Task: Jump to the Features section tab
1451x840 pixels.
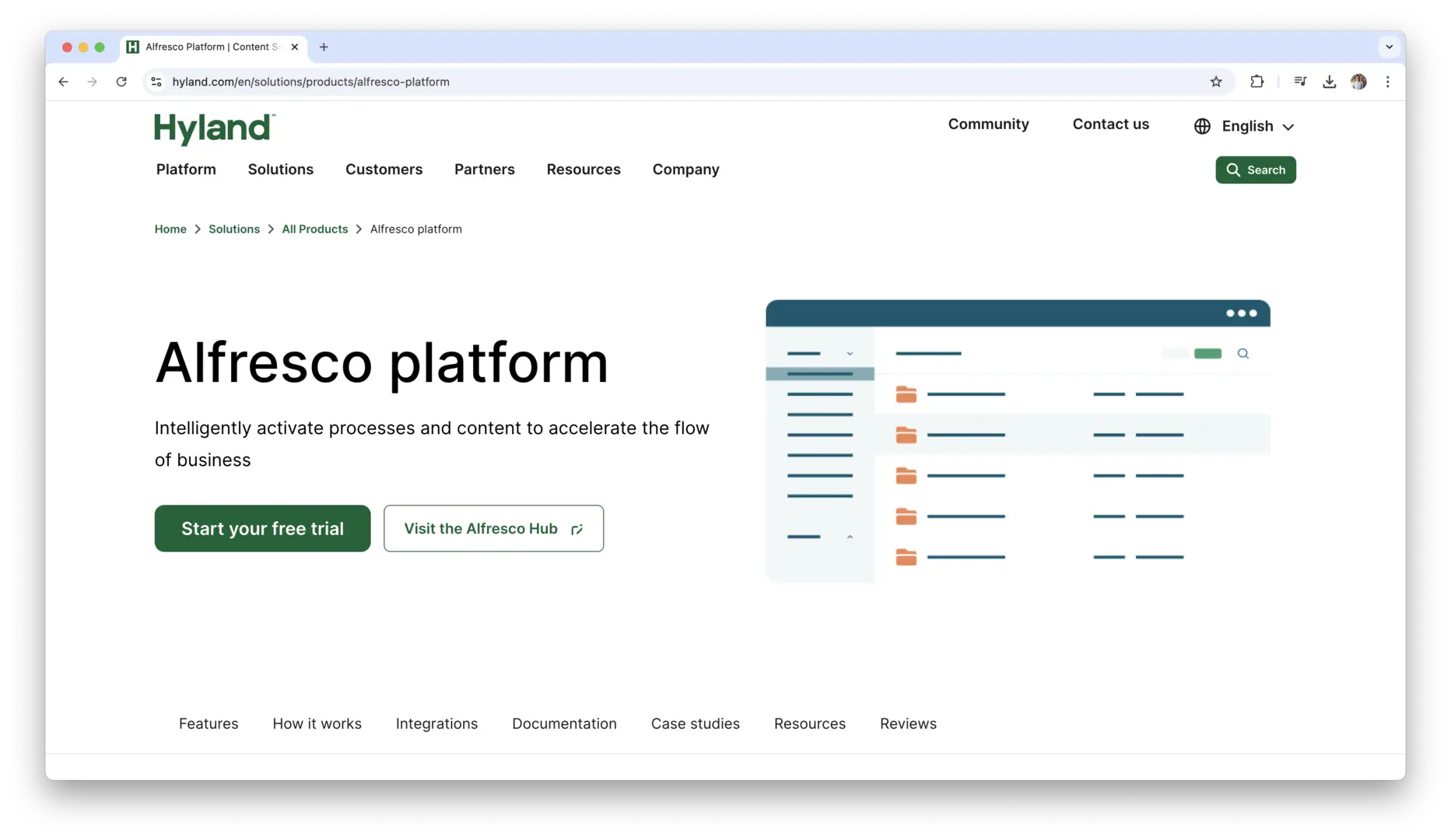Action: tap(209, 723)
